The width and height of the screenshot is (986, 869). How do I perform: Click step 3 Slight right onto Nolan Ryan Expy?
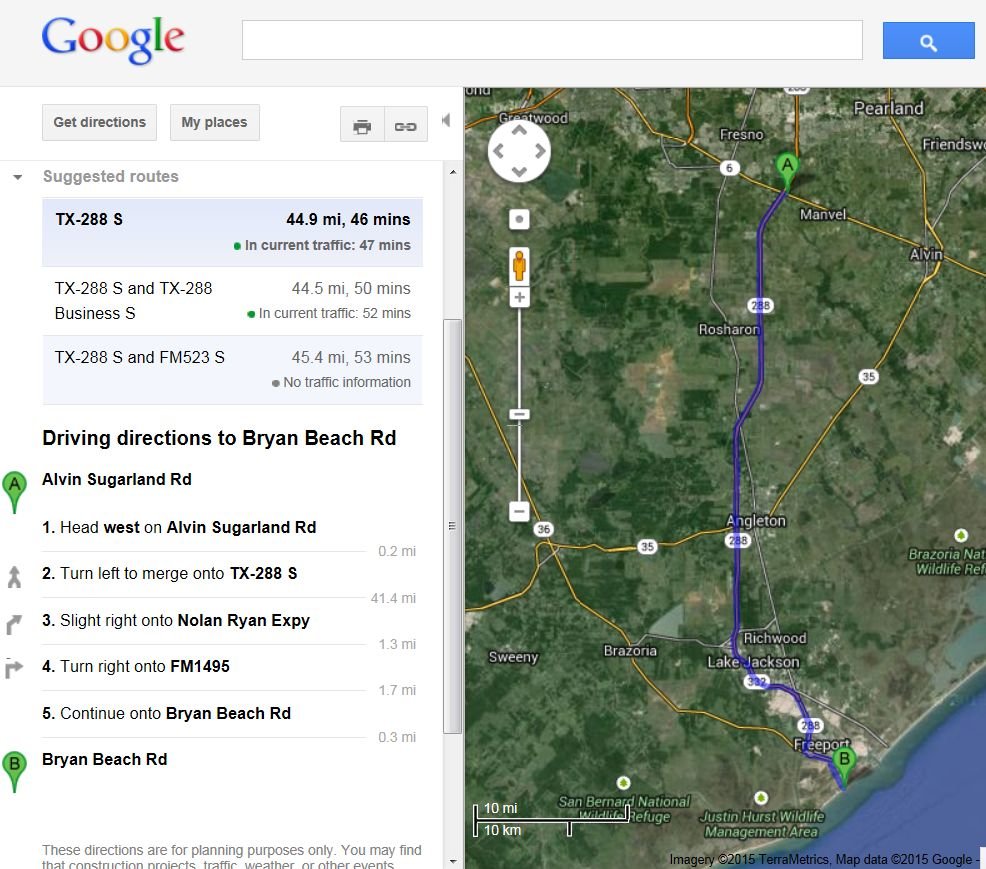tap(176, 621)
